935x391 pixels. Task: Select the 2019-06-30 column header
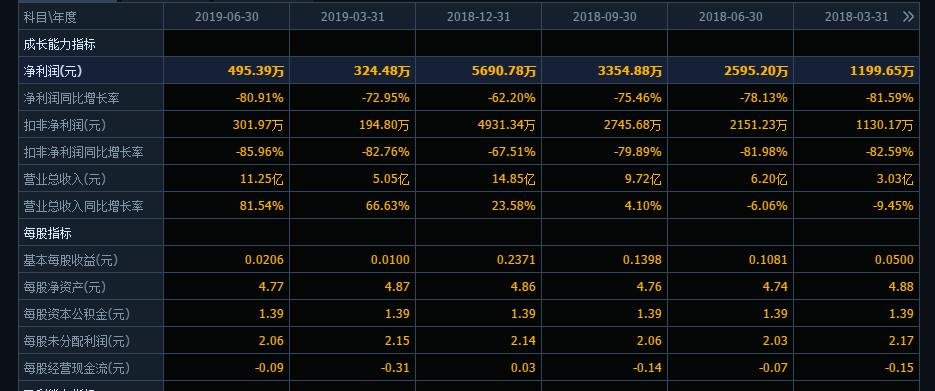[x=227, y=17]
